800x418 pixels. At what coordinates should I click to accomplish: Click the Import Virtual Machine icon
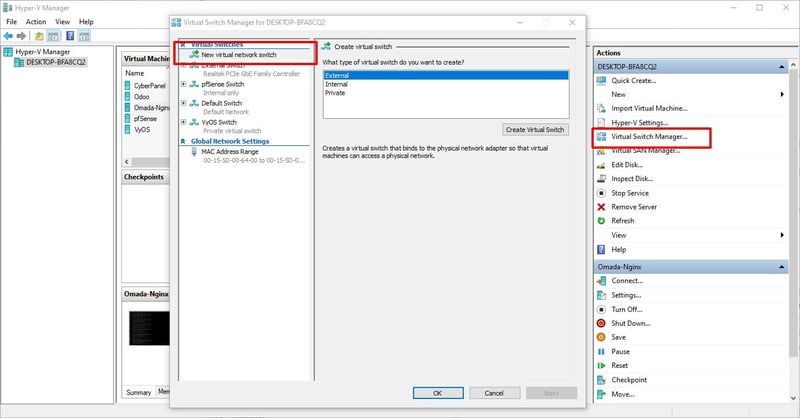601,108
